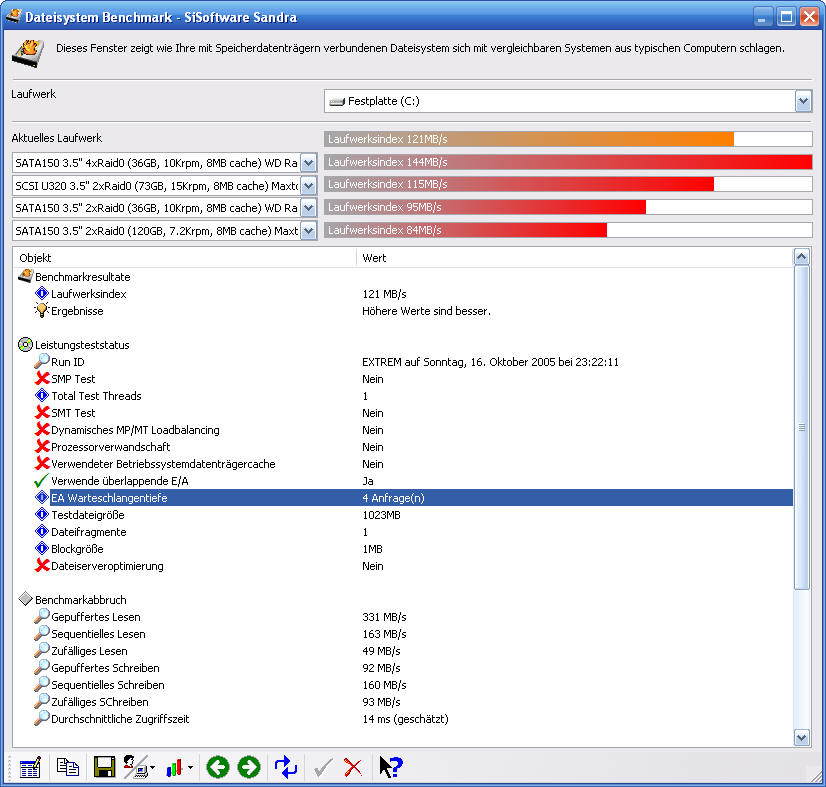Select the Zufälliges SChreiben row
Image resolution: width=826 pixels, height=787 pixels.
[414, 702]
